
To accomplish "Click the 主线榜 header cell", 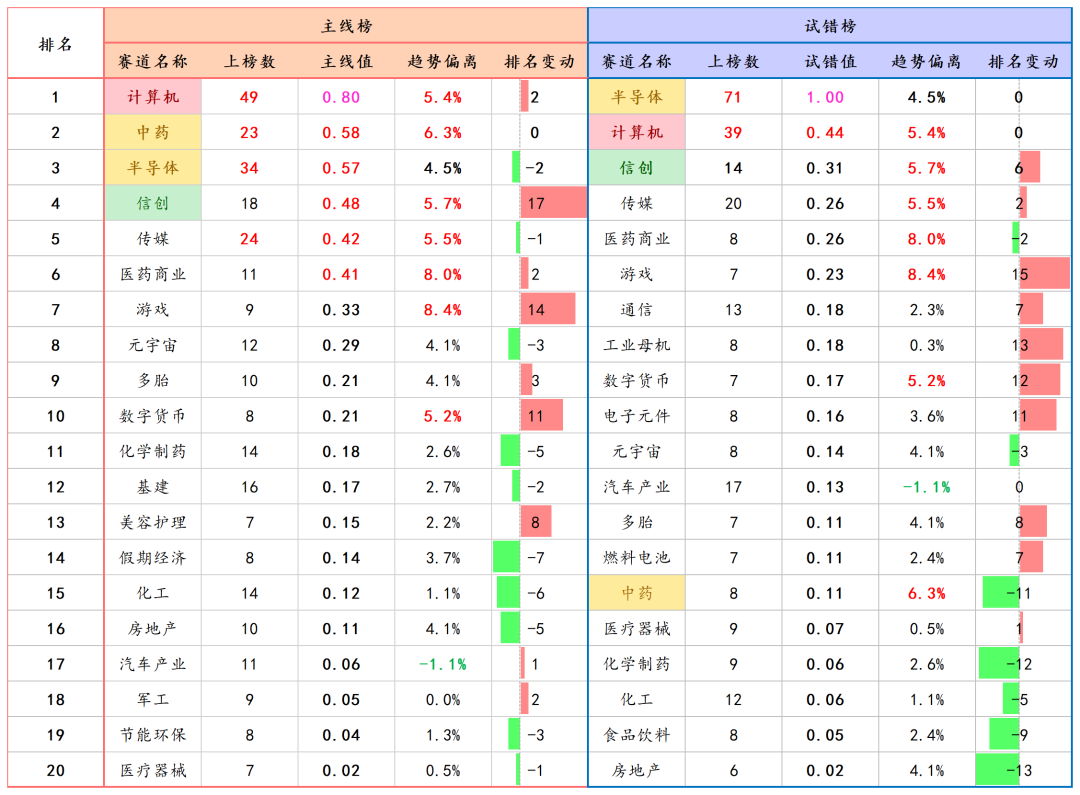I will (x=345, y=26).
